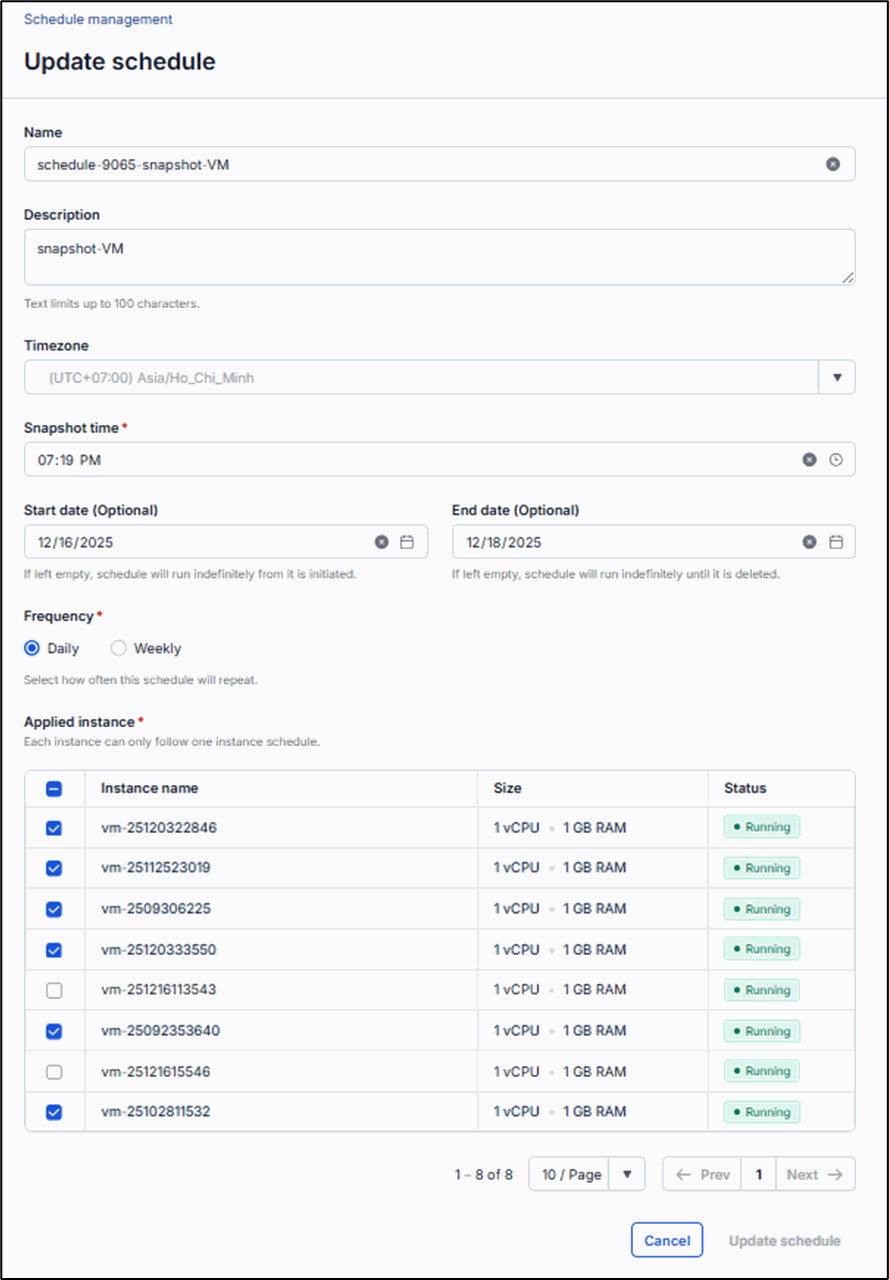Image resolution: width=889 pixels, height=1280 pixels.
Task: Uncheck instance vm-25092353640
Action: coord(54,1031)
